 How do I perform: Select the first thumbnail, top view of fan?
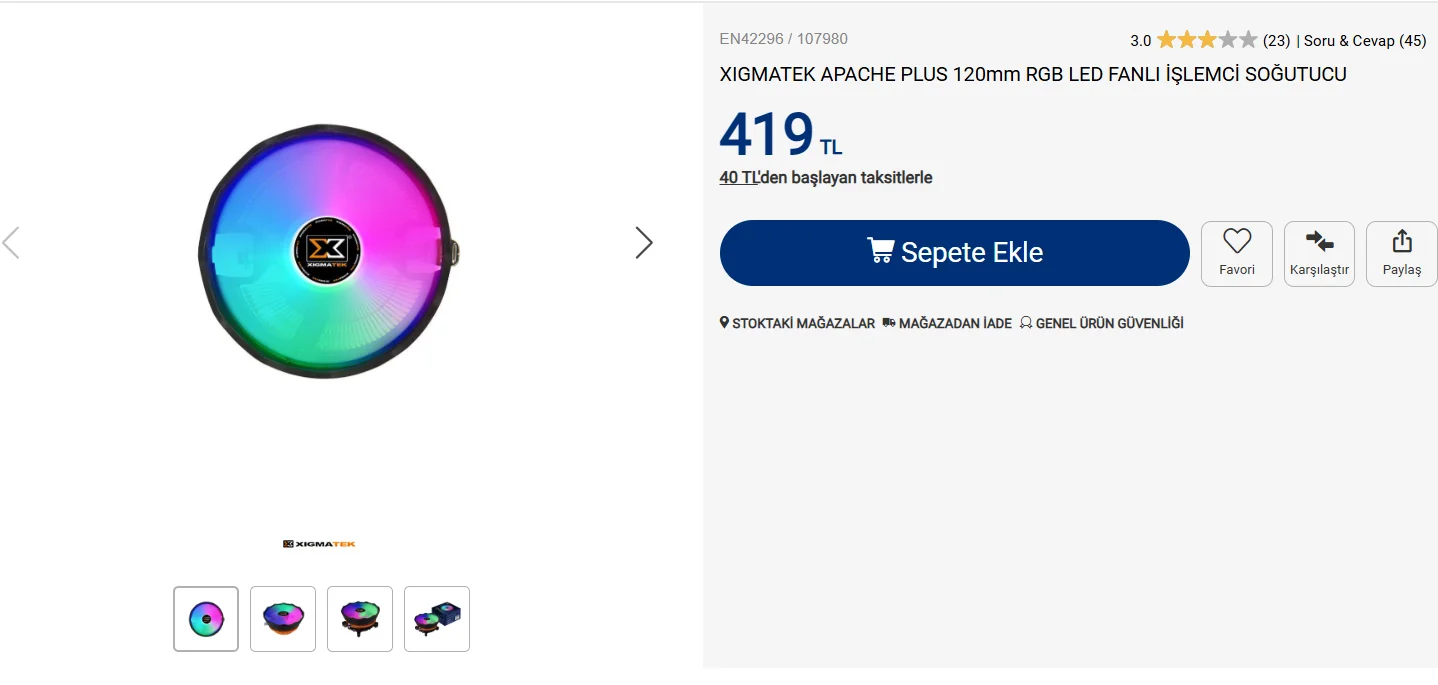pos(206,619)
